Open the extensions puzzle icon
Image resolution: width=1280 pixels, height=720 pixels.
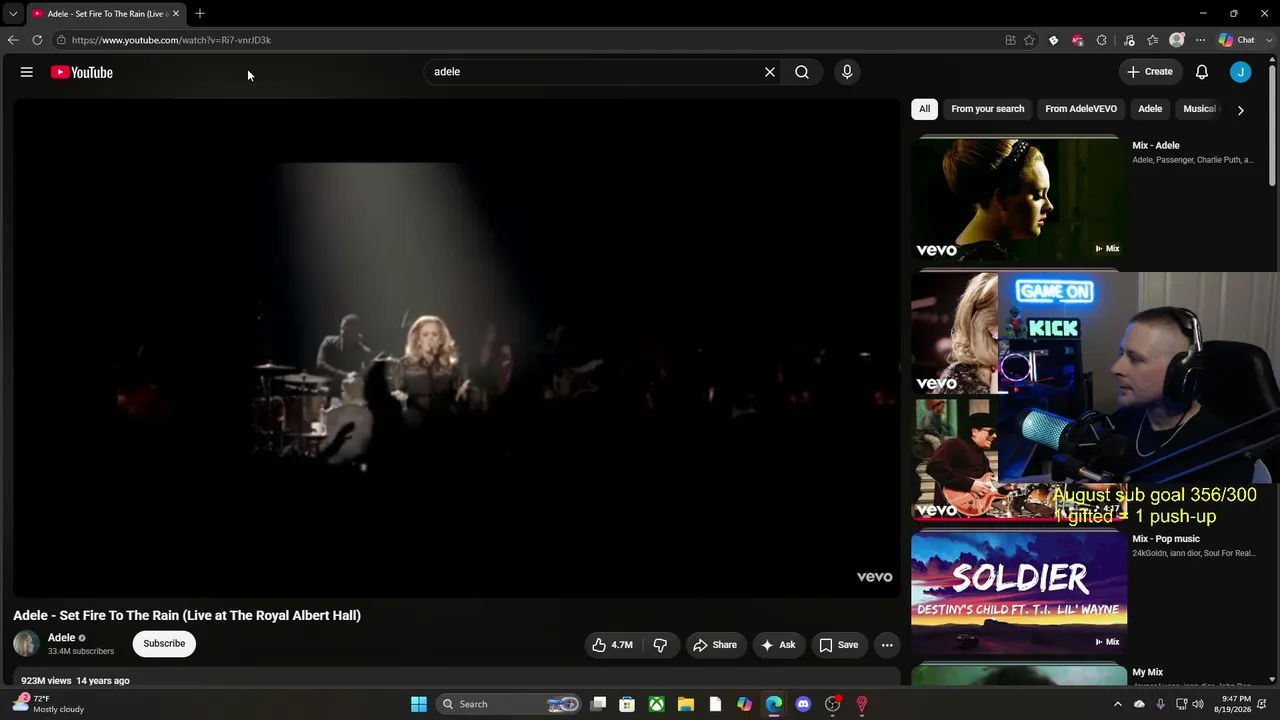[1102, 40]
